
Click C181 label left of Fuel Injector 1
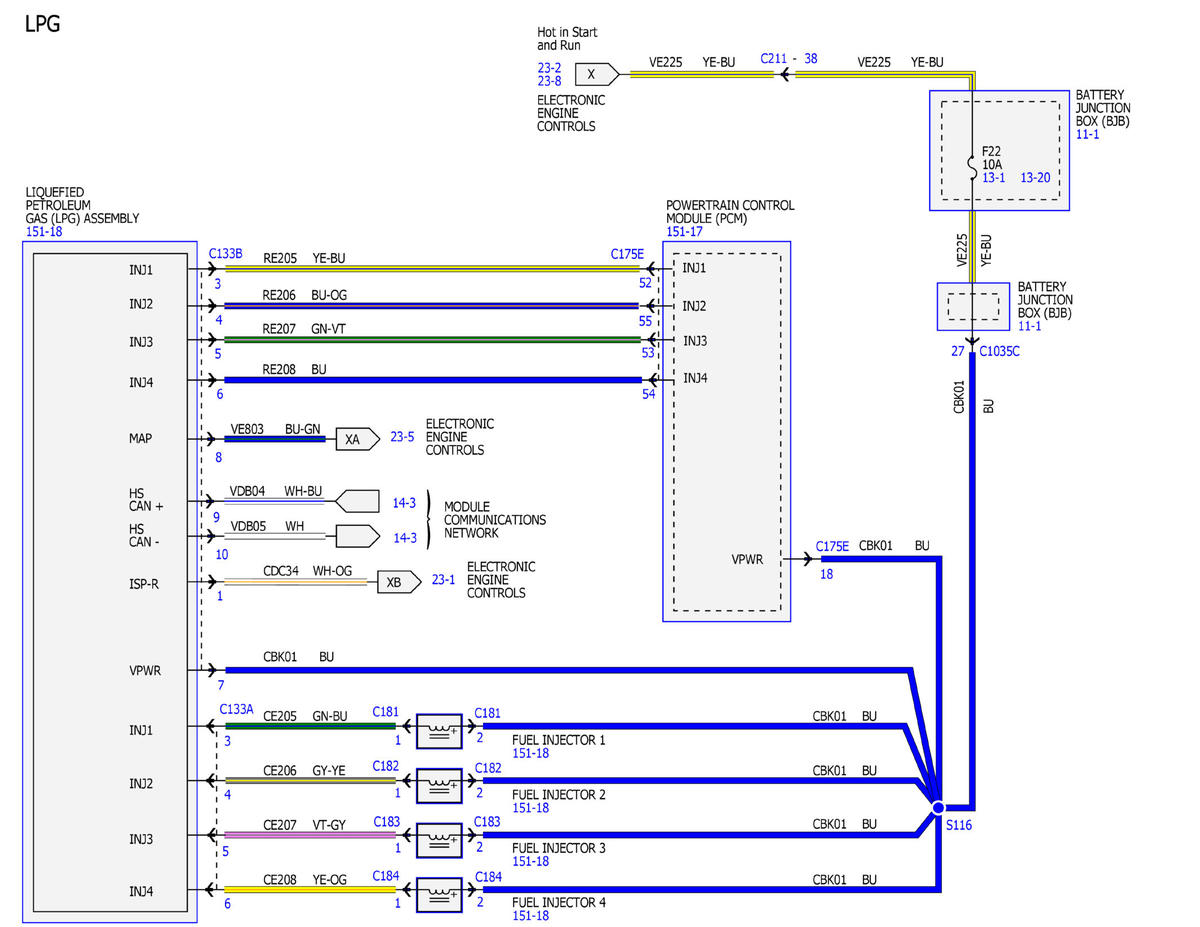386,713
